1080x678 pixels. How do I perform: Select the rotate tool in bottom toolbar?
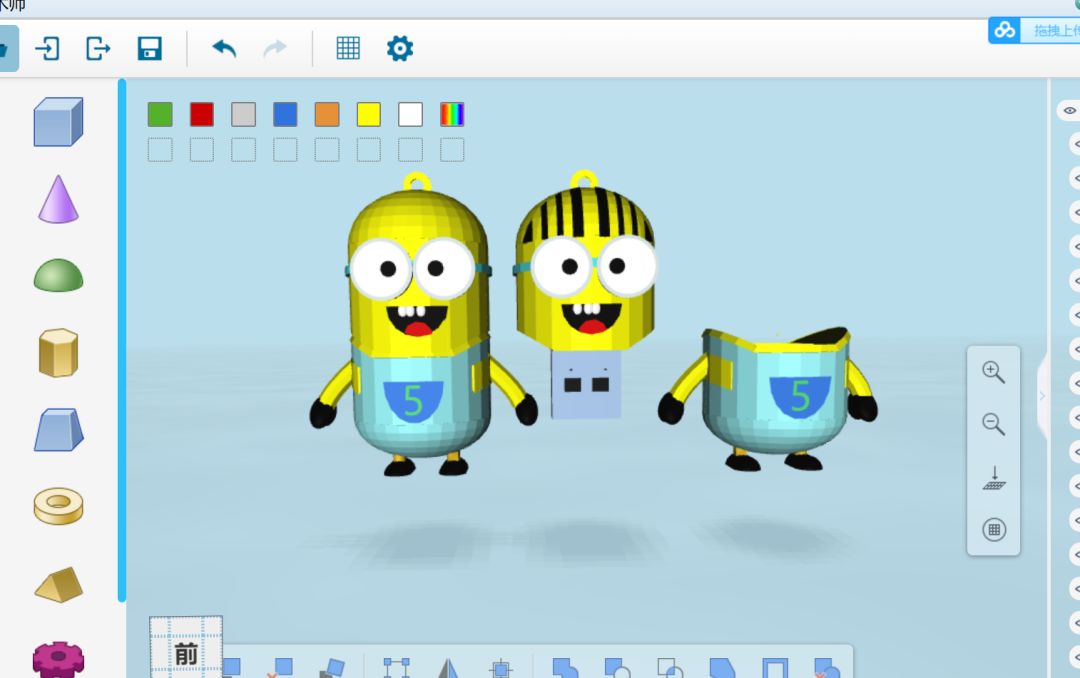point(333,668)
